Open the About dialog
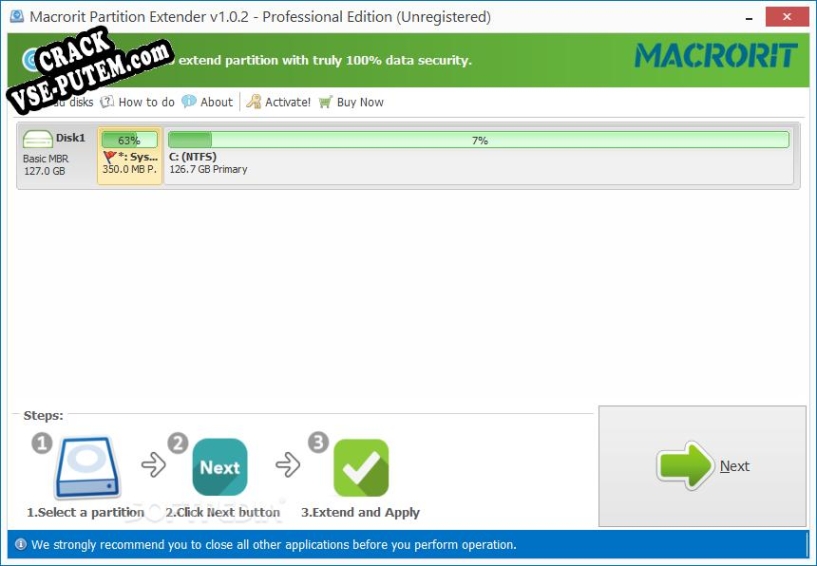This screenshot has height=566, width=817. tap(207, 102)
